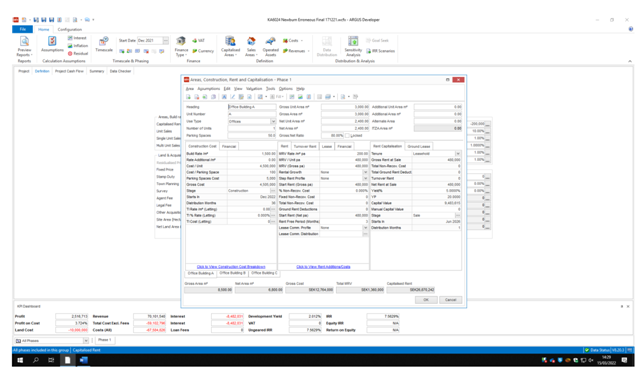644x379 pixels.
Task: Click the printer icon in dialog toolbar
Action: pos(328,97)
